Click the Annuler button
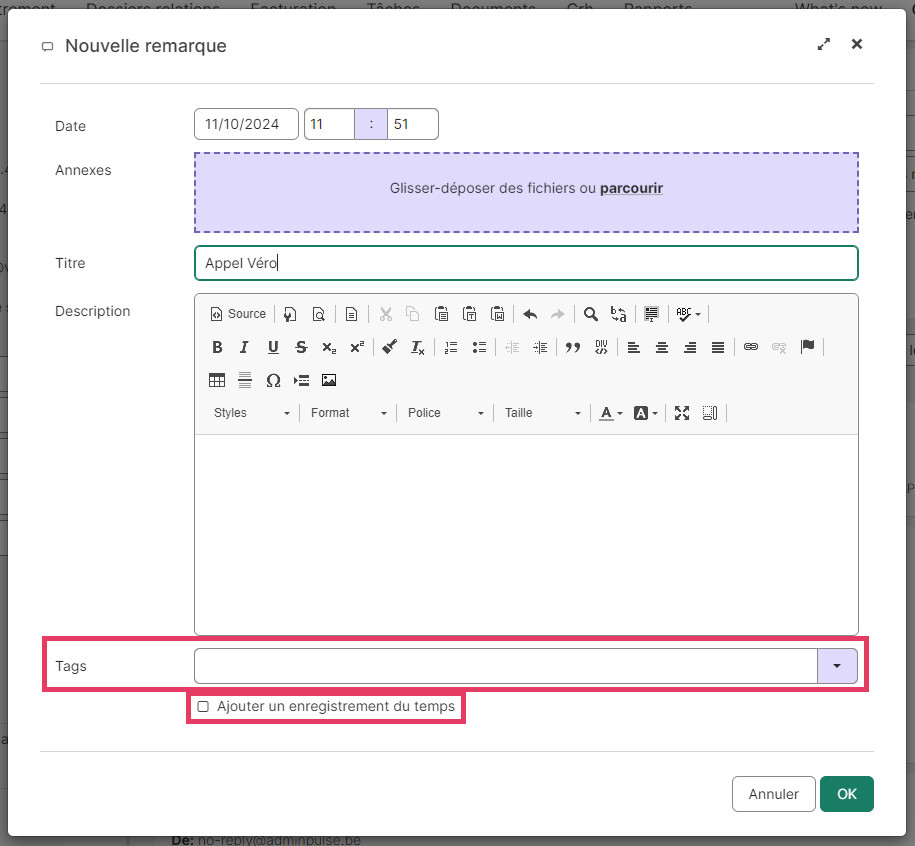915x846 pixels. click(773, 793)
